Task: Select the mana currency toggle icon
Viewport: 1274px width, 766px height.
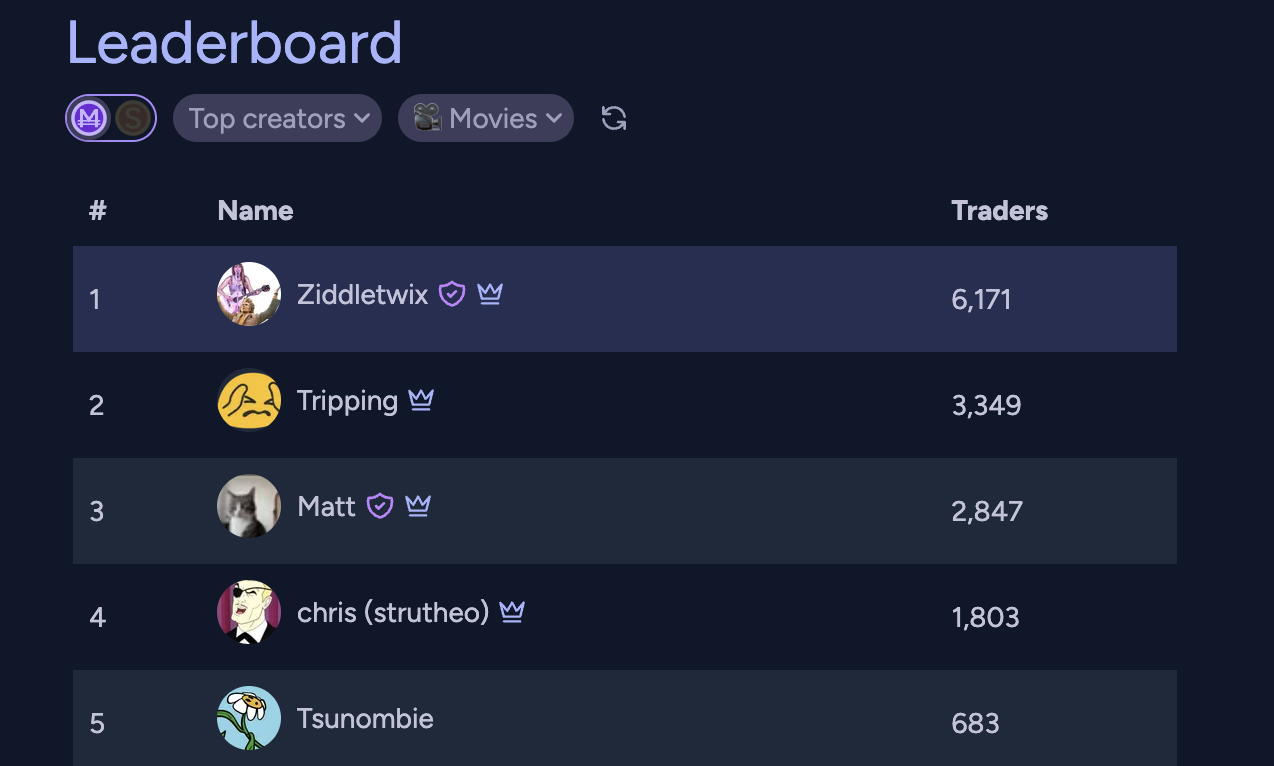Action: (x=90, y=119)
